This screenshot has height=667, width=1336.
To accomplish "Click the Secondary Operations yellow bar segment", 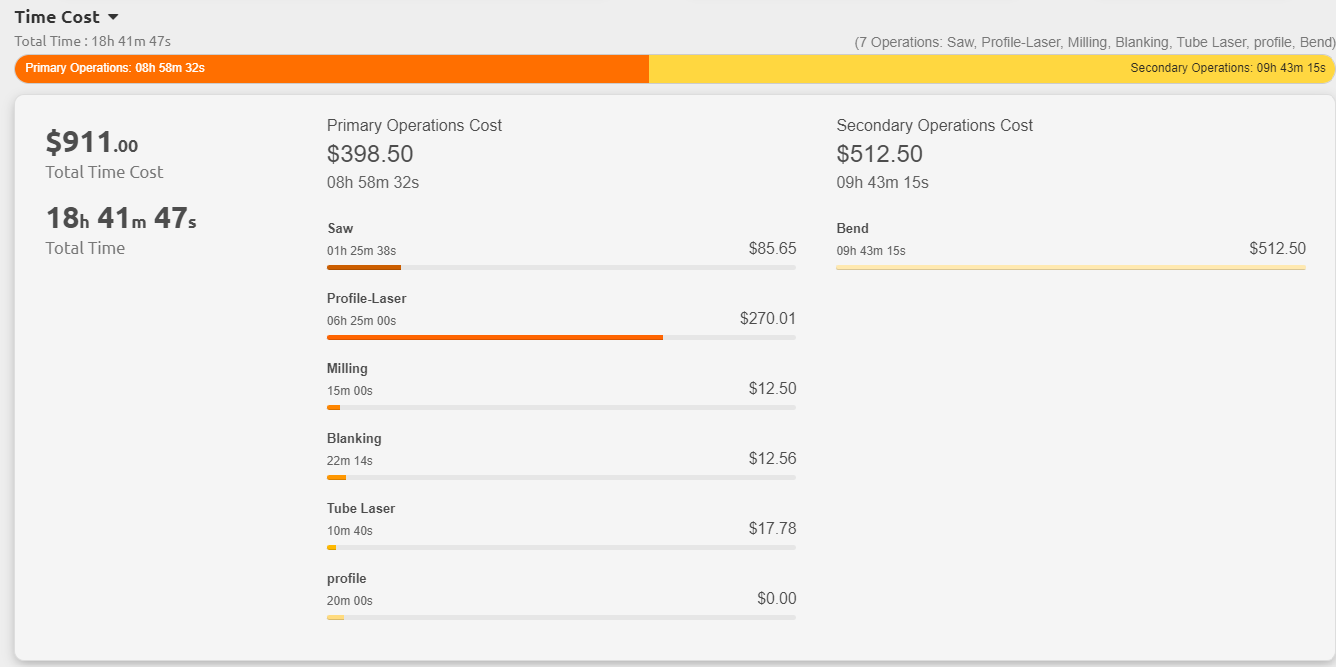I will (x=991, y=68).
